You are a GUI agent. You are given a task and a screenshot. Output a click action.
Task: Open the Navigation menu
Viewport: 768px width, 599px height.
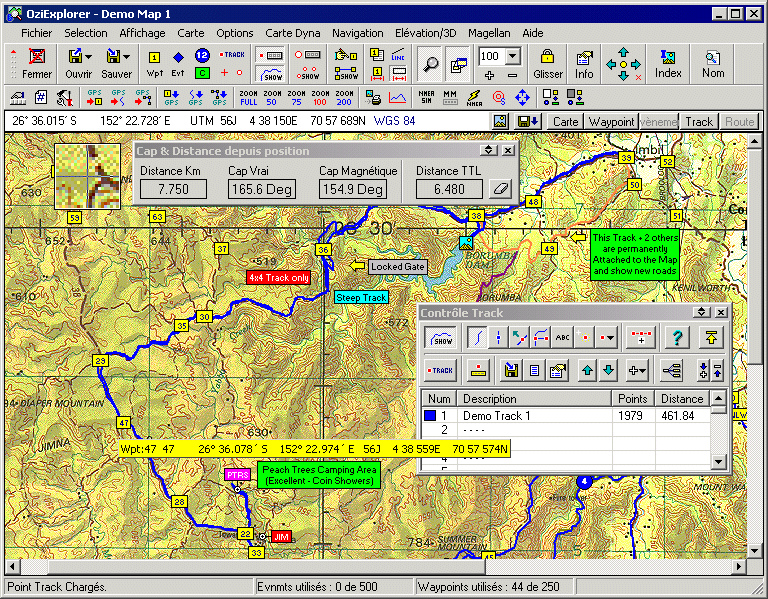[x=358, y=33]
